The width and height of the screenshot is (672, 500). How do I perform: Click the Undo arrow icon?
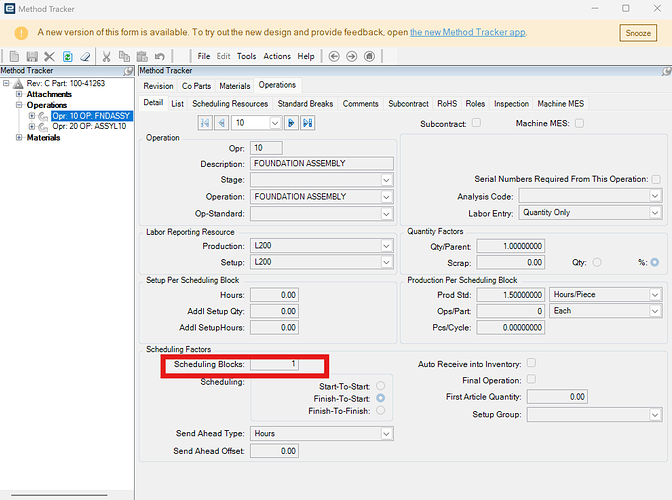159,56
